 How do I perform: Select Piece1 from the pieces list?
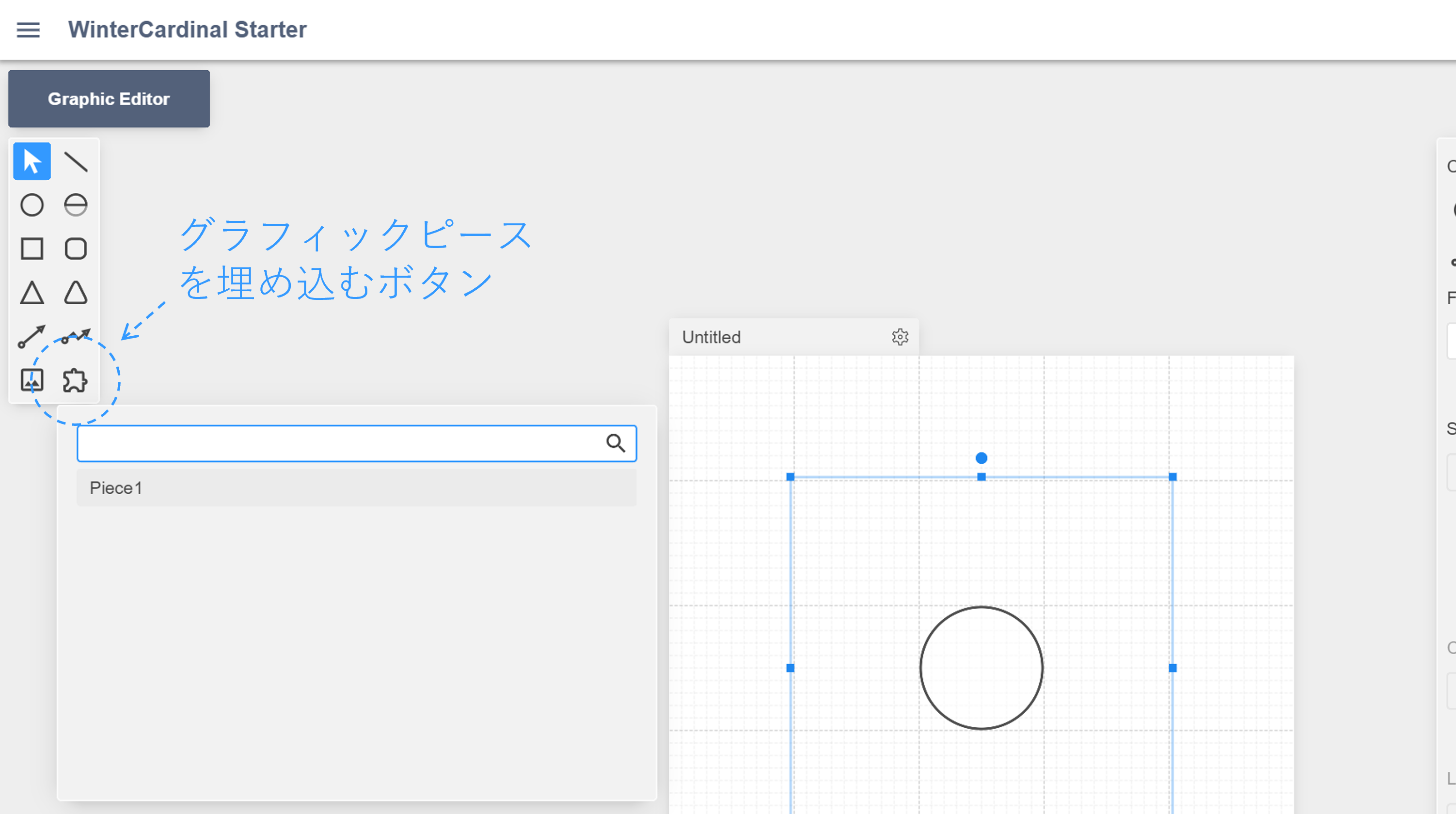pyautogui.click(x=116, y=487)
